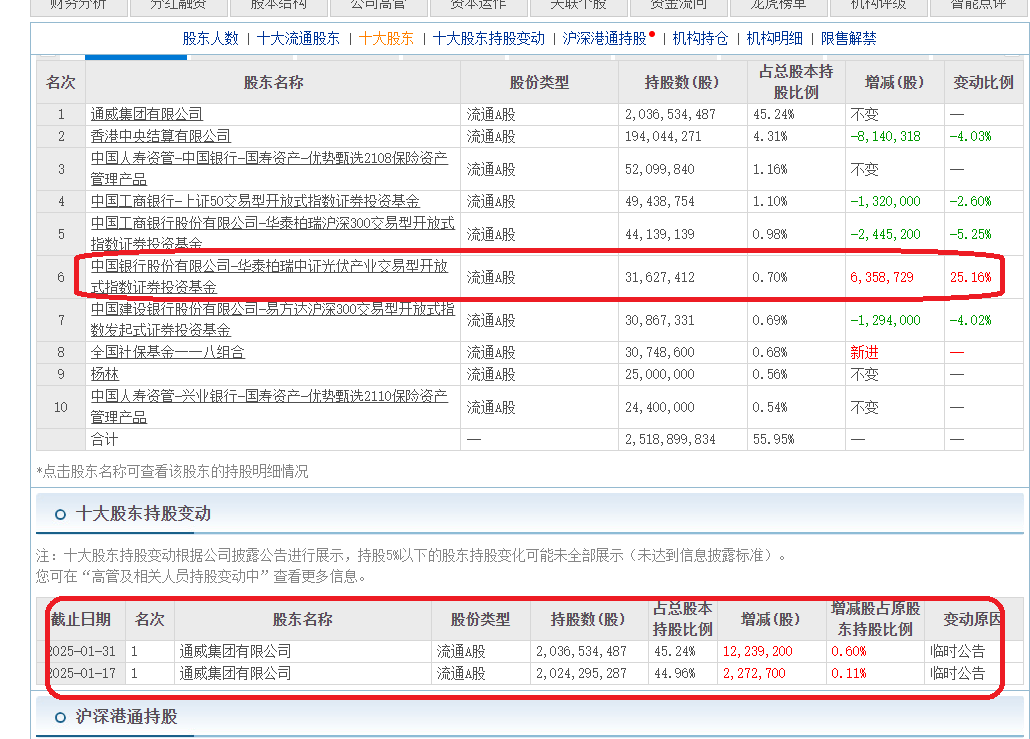Select the 沪深港通持股 section heading at the bottom

[x=126, y=716]
